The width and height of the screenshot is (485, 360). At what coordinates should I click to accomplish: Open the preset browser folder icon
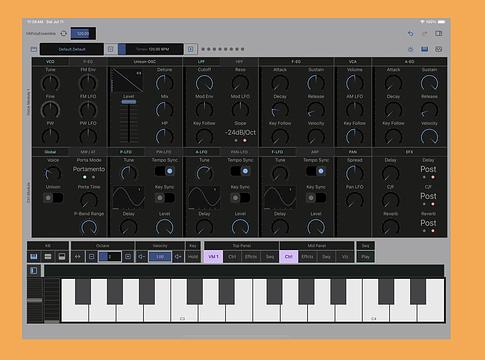coord(34,49)
